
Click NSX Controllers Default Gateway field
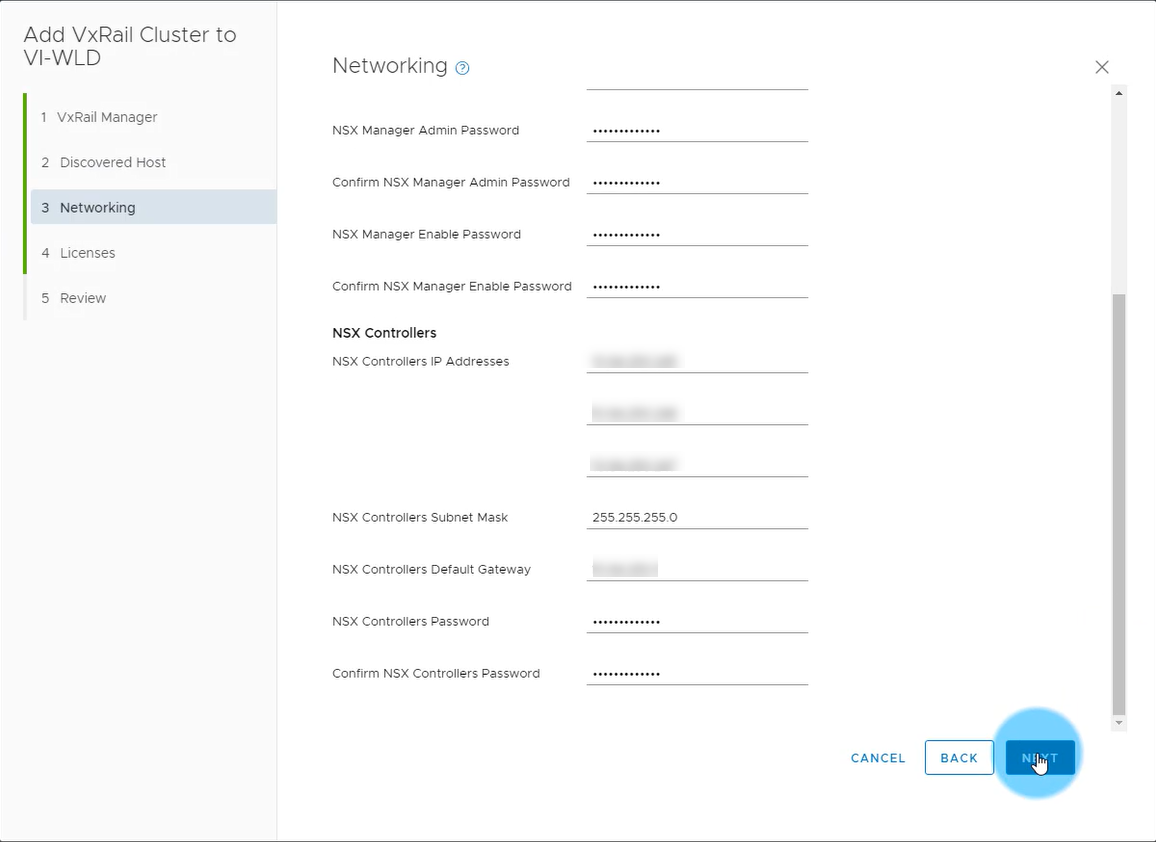click(x=696, y=569)
